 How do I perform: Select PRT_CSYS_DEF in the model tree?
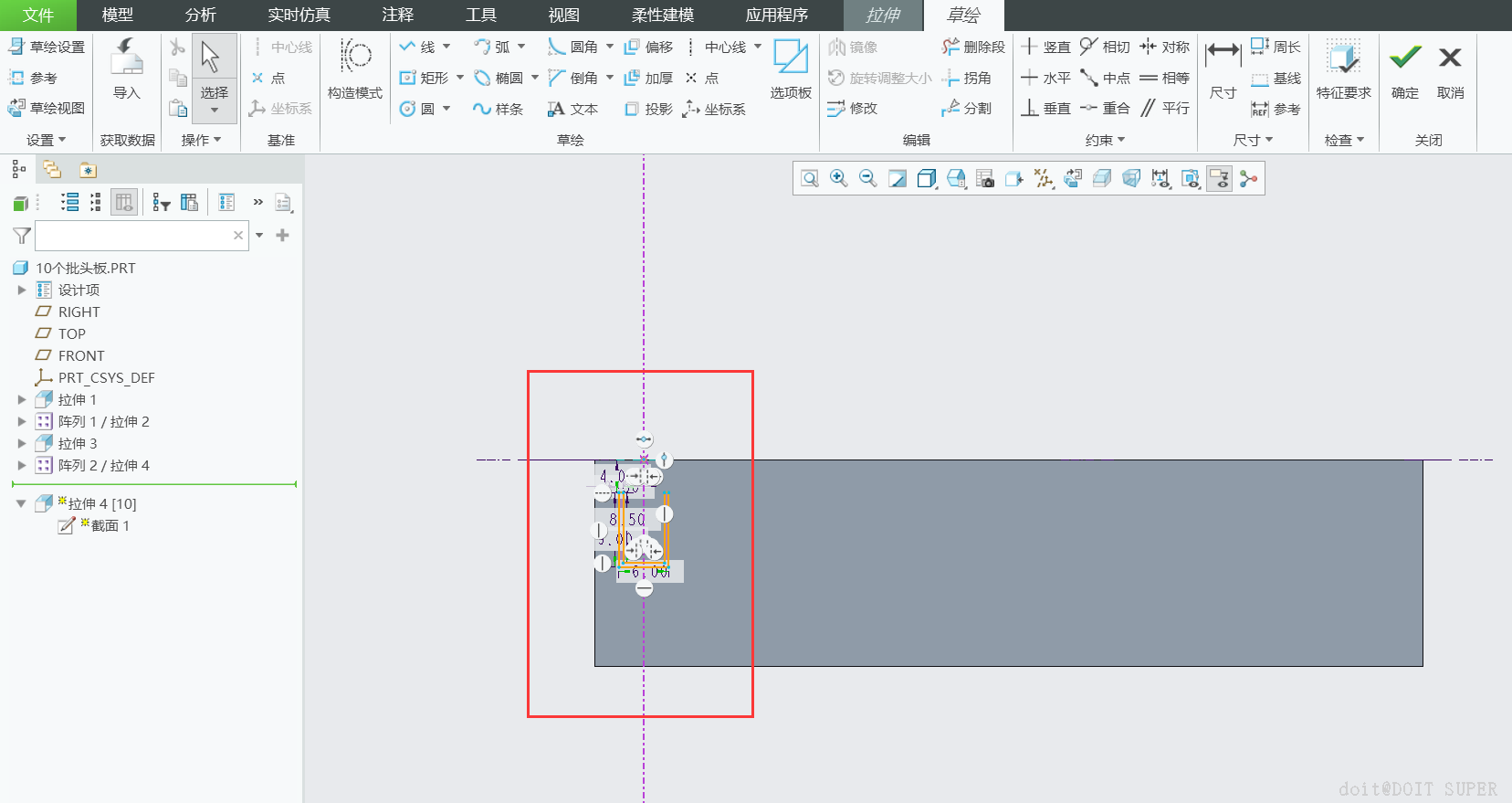click(106, 377)
